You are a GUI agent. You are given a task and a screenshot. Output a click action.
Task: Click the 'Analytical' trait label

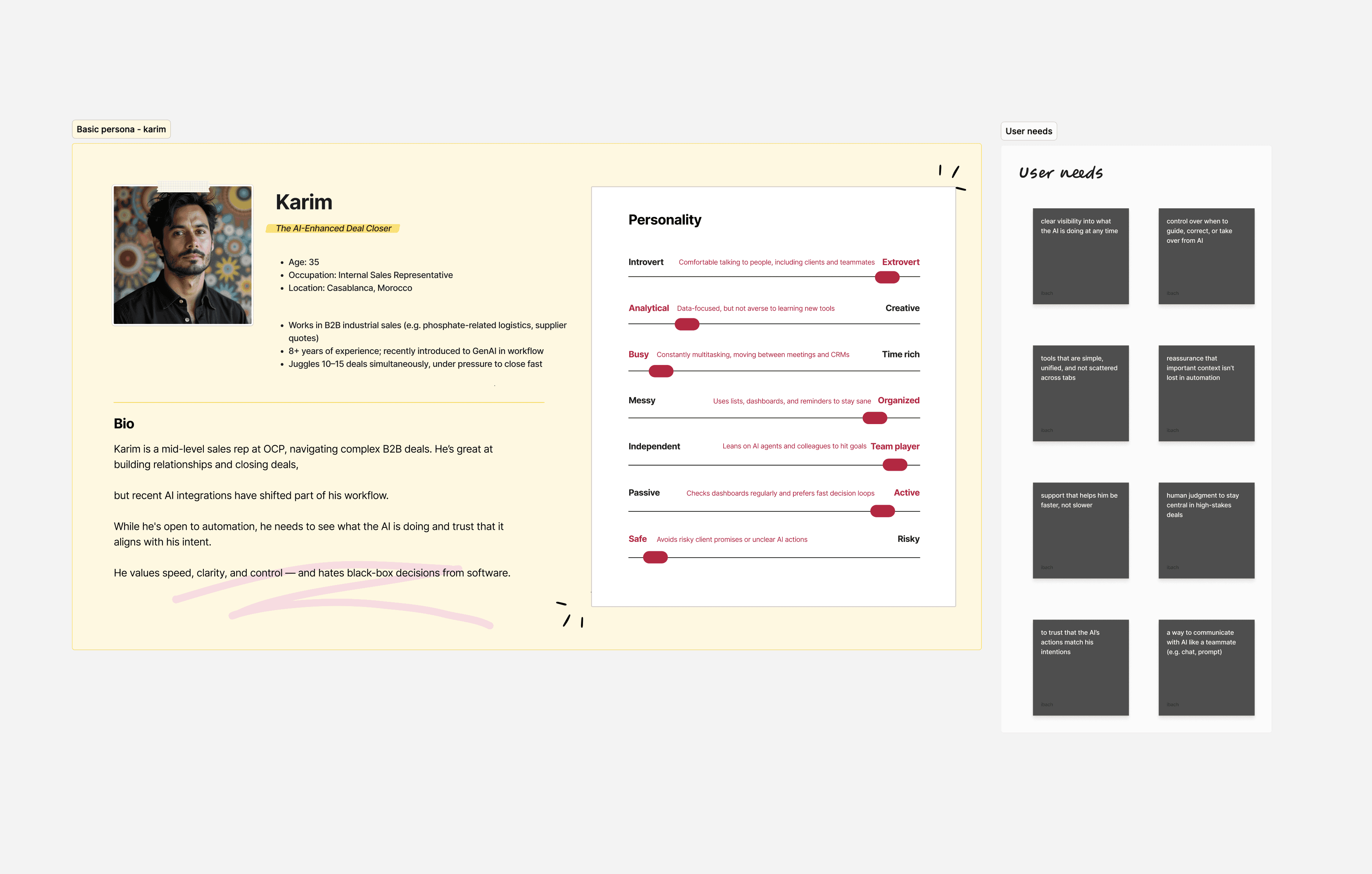pos(648,308)
